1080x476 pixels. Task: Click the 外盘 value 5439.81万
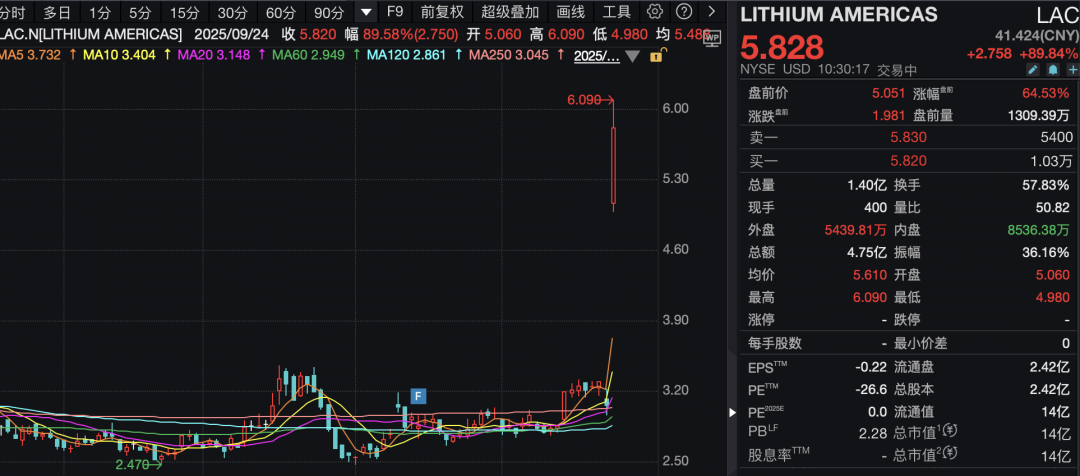[x=855, y=230]
